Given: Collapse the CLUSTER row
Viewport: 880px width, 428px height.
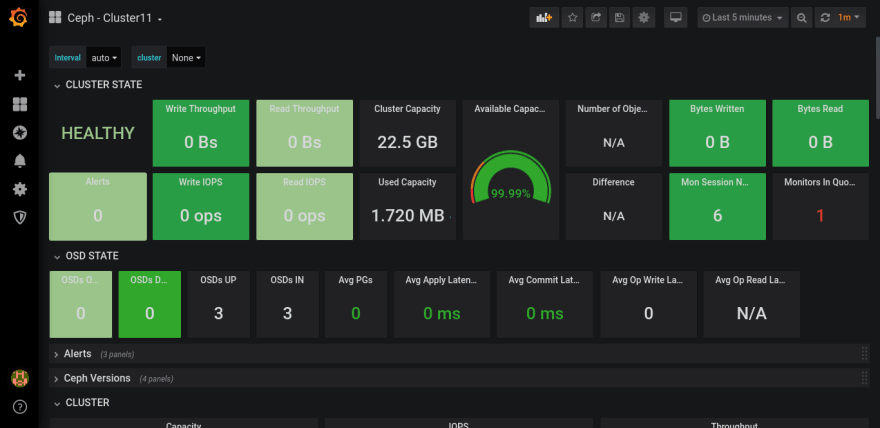Looking at the screenshot, I should click(82, 402).
